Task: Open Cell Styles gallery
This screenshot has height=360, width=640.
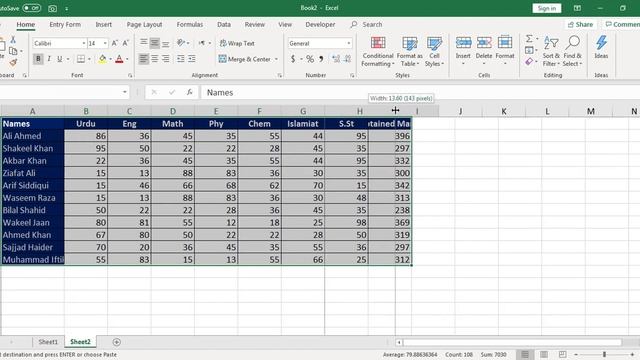Action: [x=434, y=51]
